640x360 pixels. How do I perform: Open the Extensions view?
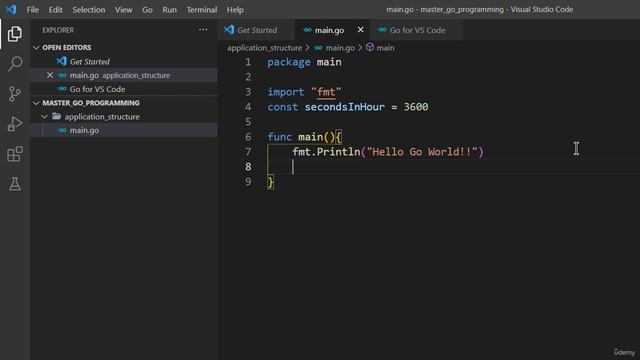[x=15, y=154]
